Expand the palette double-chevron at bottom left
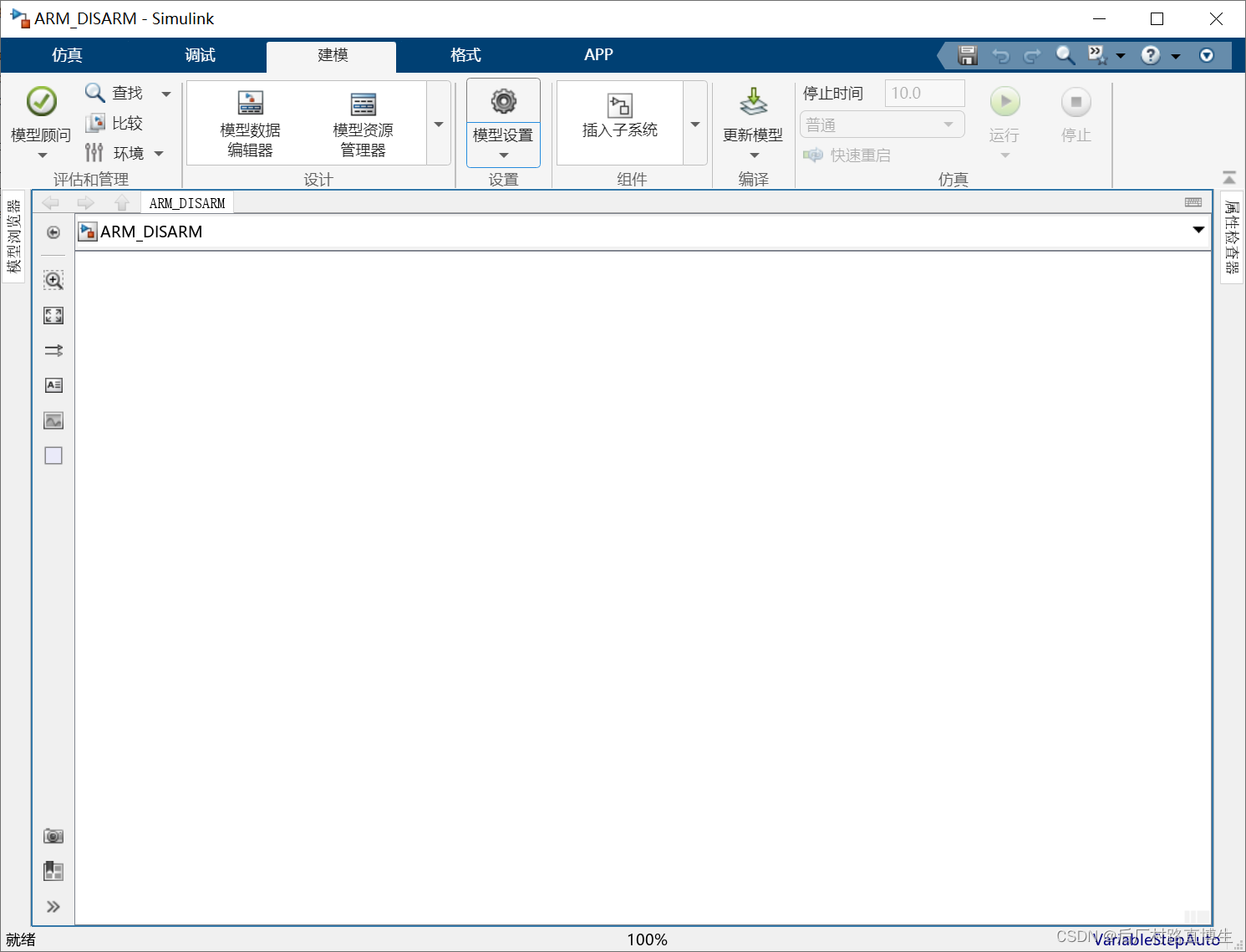 (53, 907)
